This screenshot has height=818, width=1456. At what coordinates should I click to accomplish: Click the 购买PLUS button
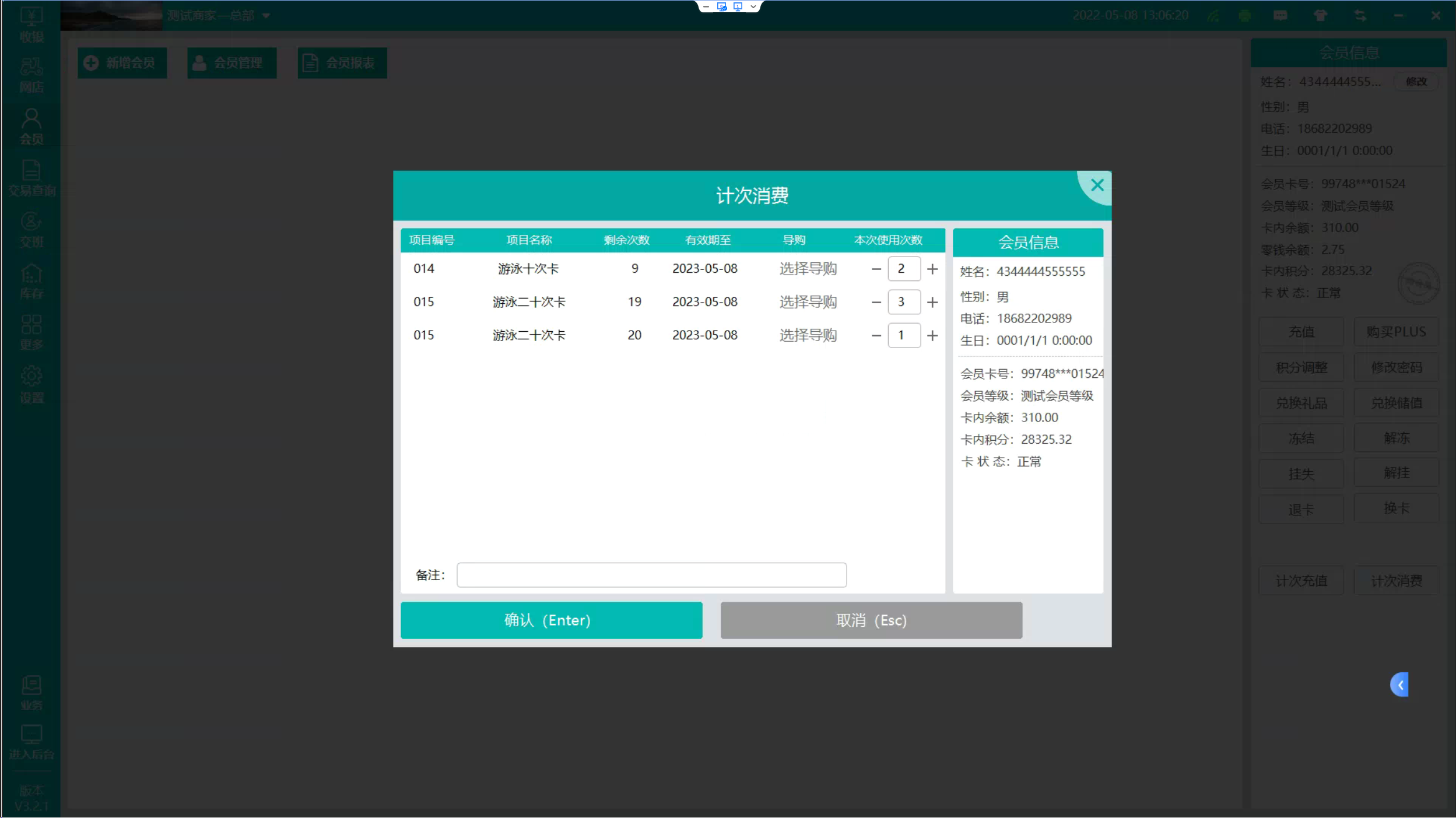coord(1396,332)
